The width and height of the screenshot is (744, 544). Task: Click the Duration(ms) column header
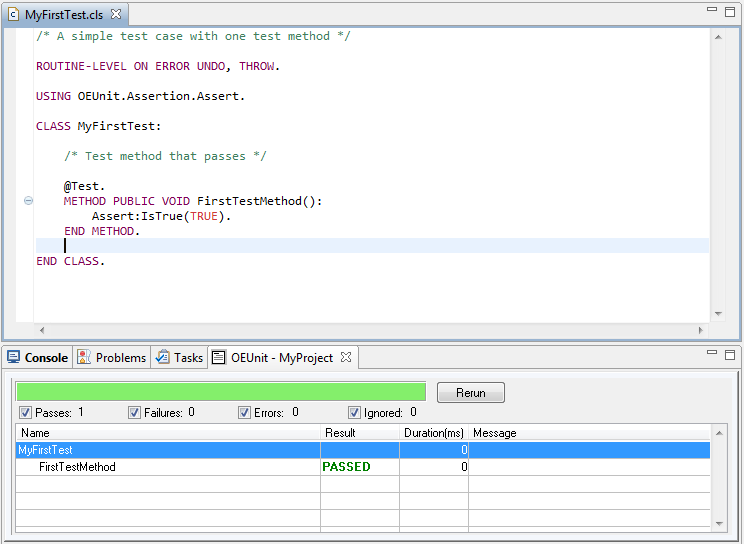(434, 433)
